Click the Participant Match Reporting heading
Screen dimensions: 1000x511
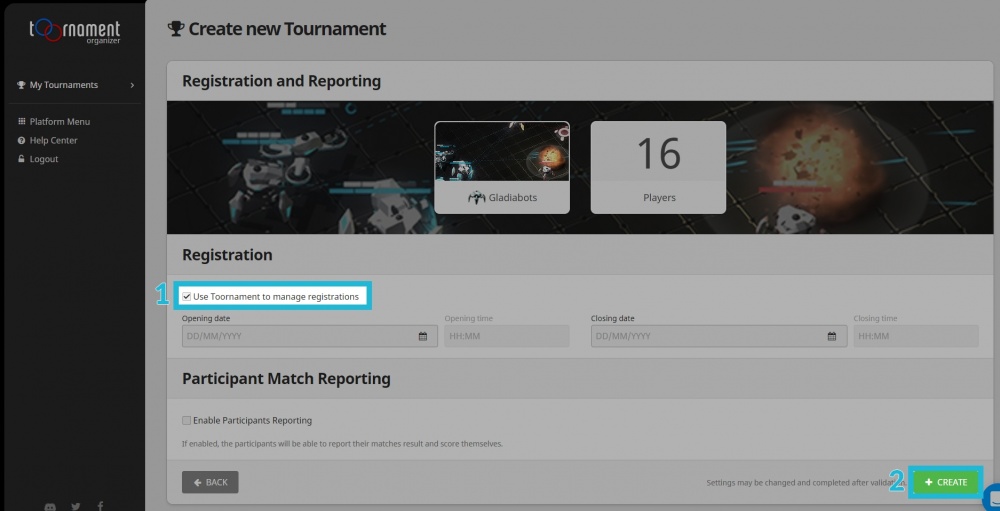click(286, 378)
